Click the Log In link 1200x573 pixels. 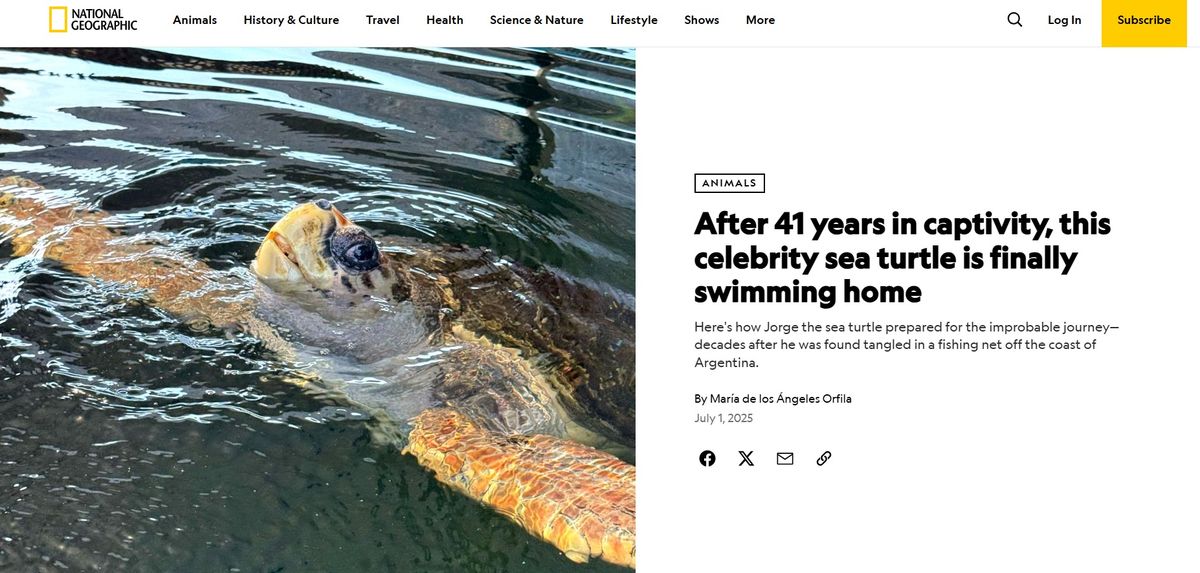[x=1064, y=20]
